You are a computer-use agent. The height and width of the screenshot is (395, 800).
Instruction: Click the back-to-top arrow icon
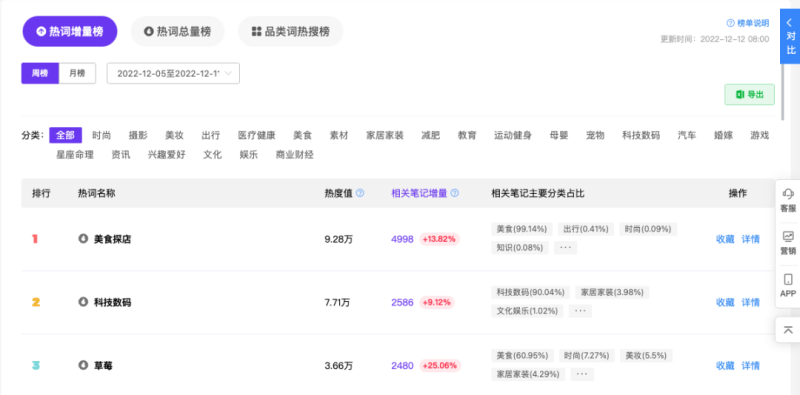click(788, 330)
